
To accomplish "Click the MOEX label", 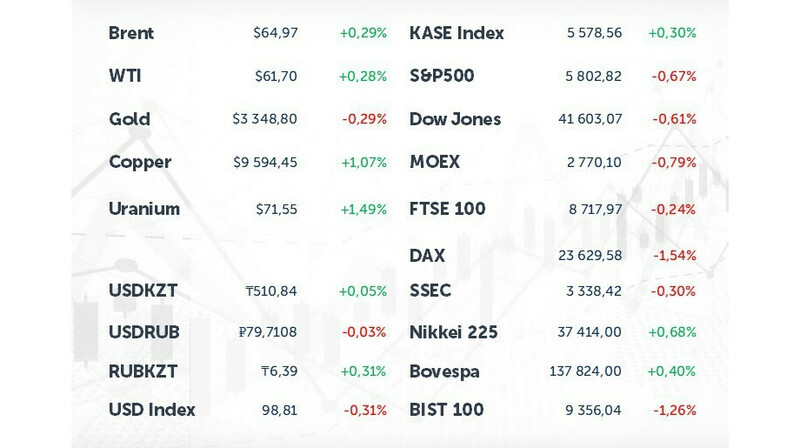I will [435, 162].
